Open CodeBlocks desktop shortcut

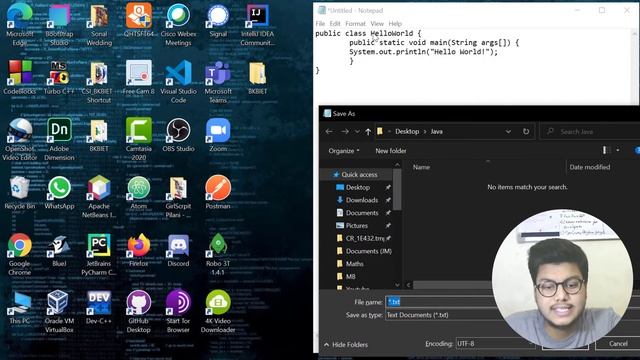(20, 78)
